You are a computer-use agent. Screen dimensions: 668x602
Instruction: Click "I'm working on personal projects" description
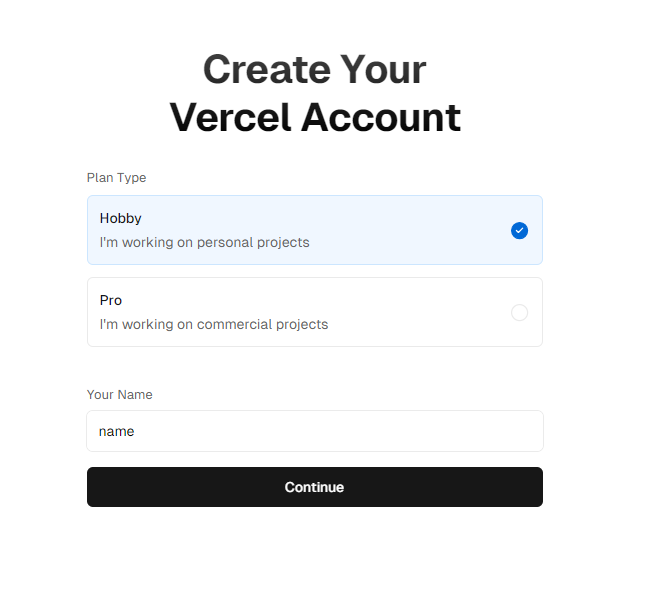[204, 242]
